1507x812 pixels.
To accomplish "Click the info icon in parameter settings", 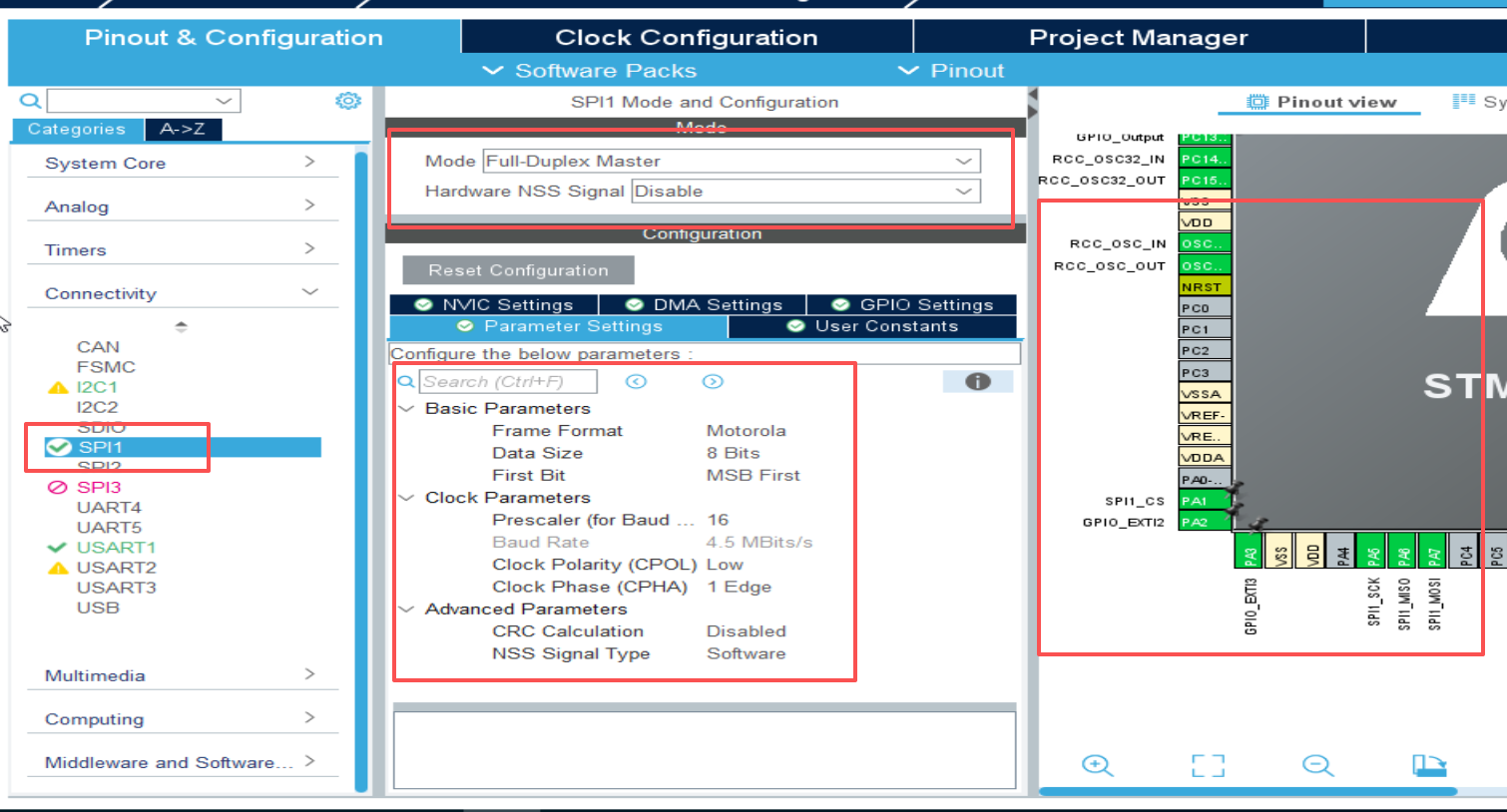I will point(977,381).
